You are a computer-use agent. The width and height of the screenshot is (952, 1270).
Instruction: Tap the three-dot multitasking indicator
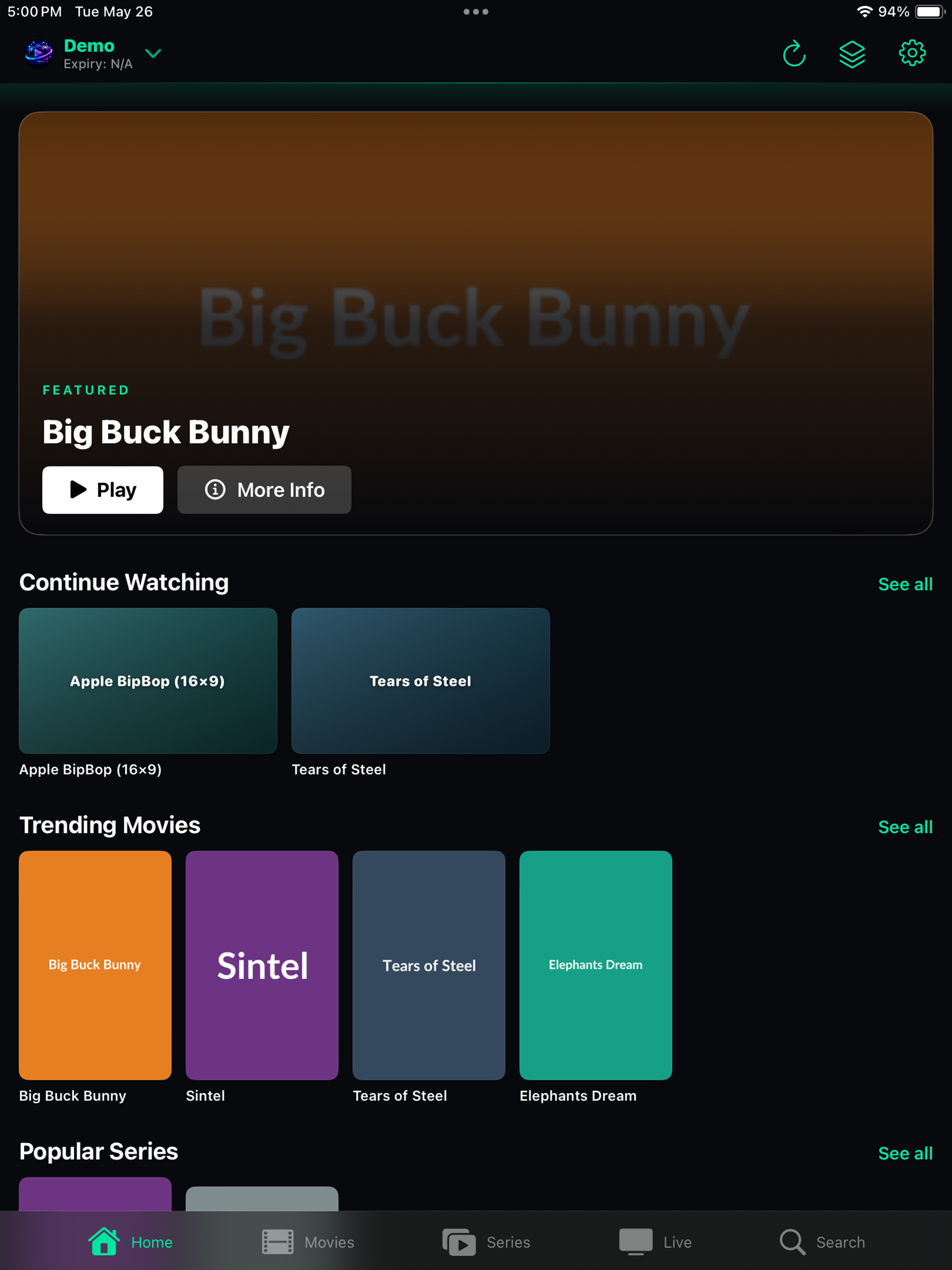pos(476,12)
